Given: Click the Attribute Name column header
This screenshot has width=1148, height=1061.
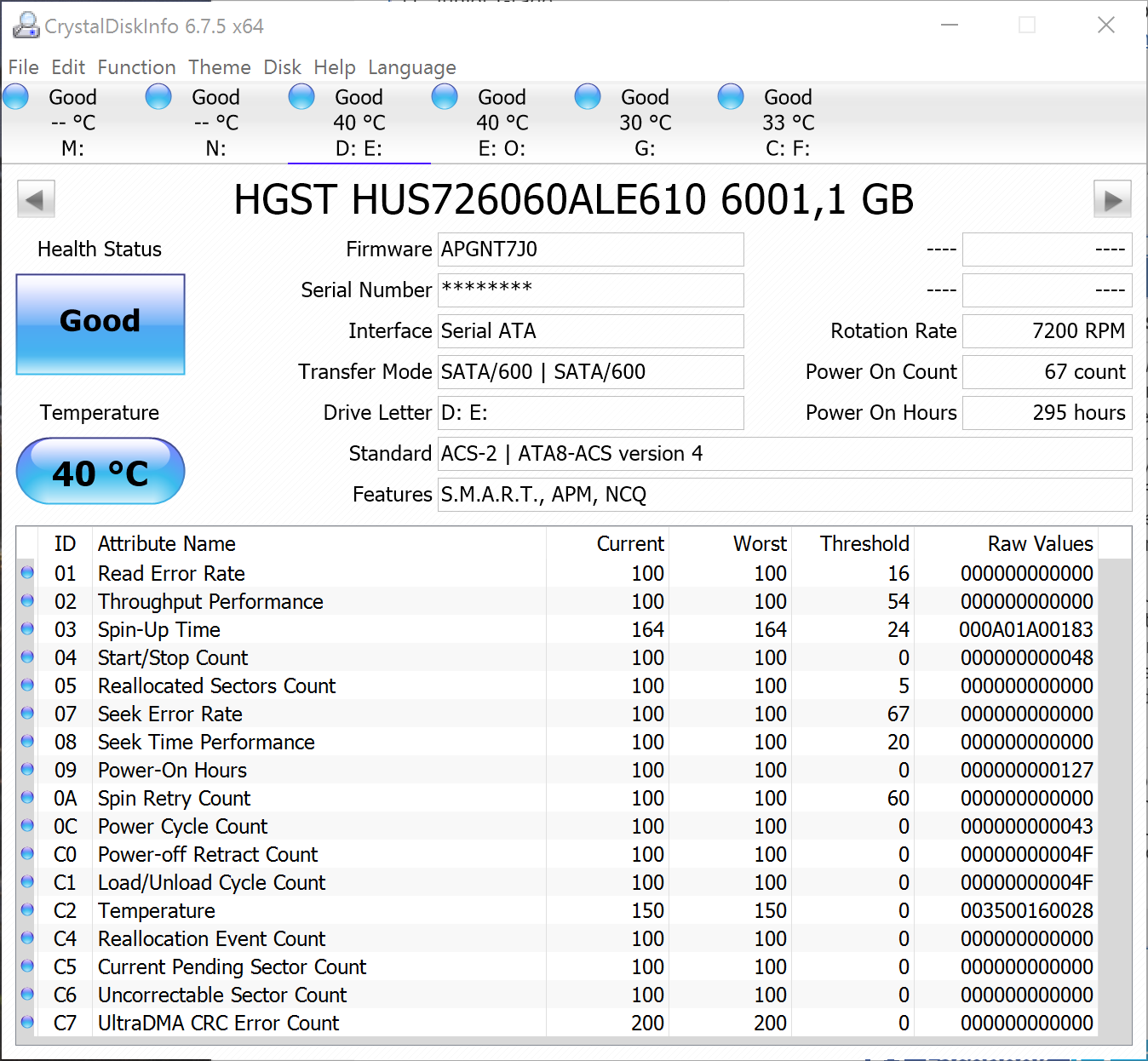Looking at the screenshot, I should coord(319,543).
